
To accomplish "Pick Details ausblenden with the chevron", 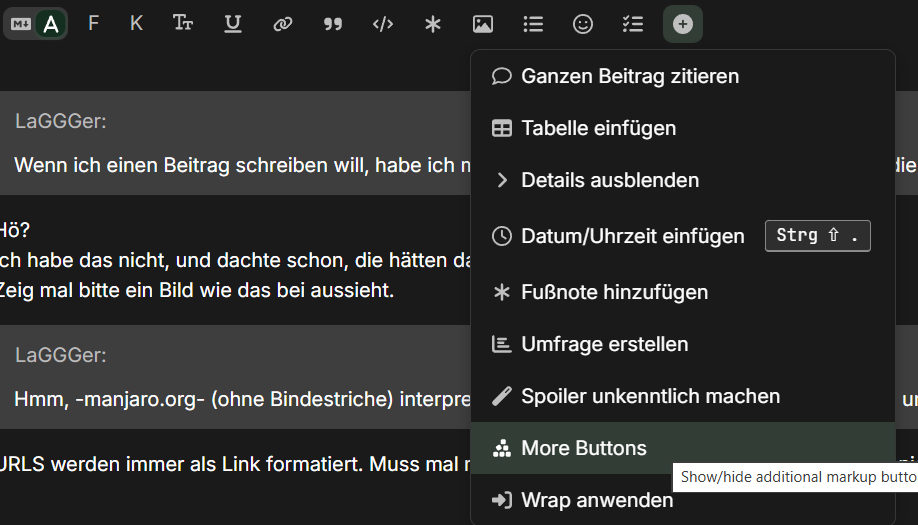I will coord(610,180).
